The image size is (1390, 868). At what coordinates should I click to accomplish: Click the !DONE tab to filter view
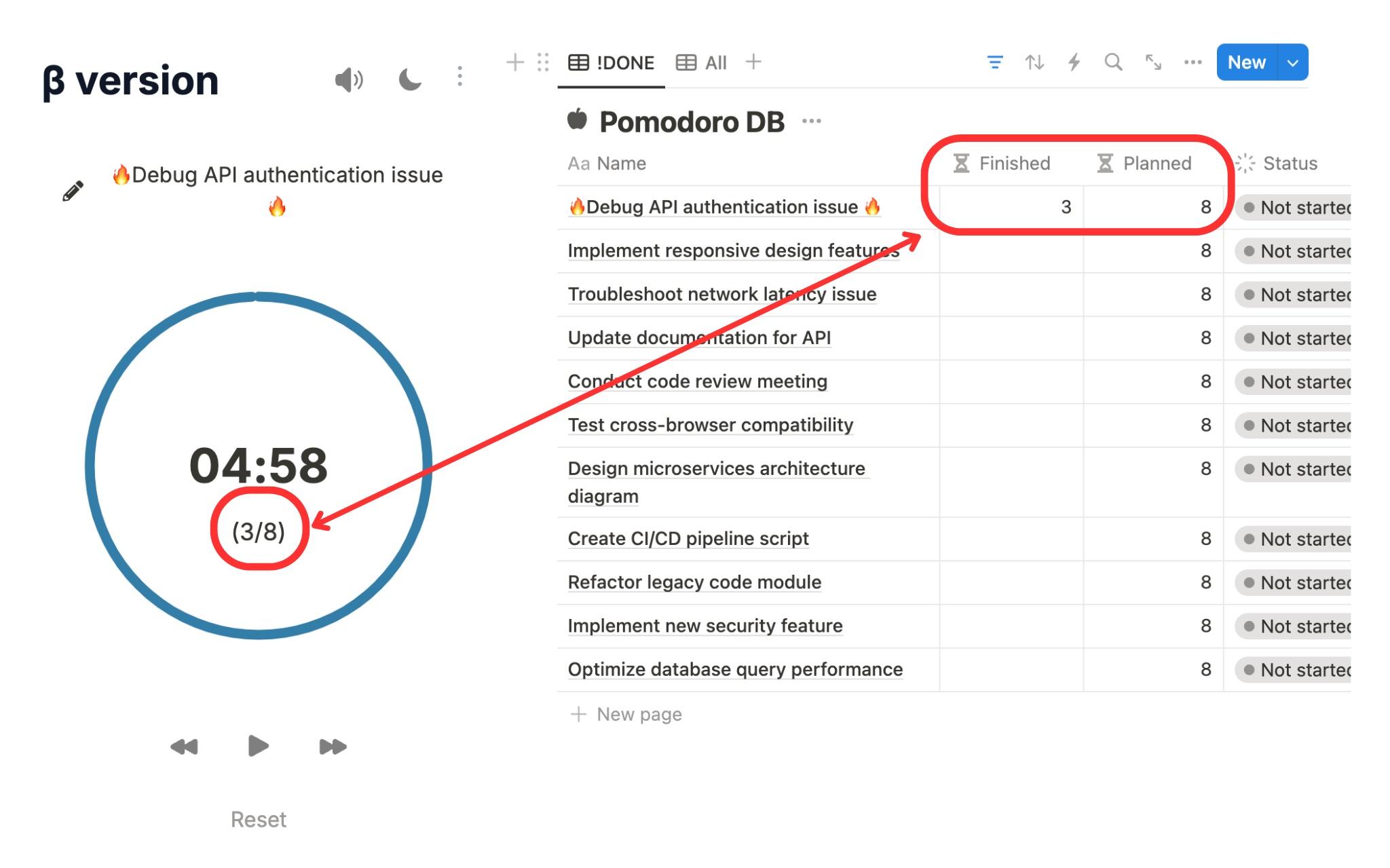613,62
